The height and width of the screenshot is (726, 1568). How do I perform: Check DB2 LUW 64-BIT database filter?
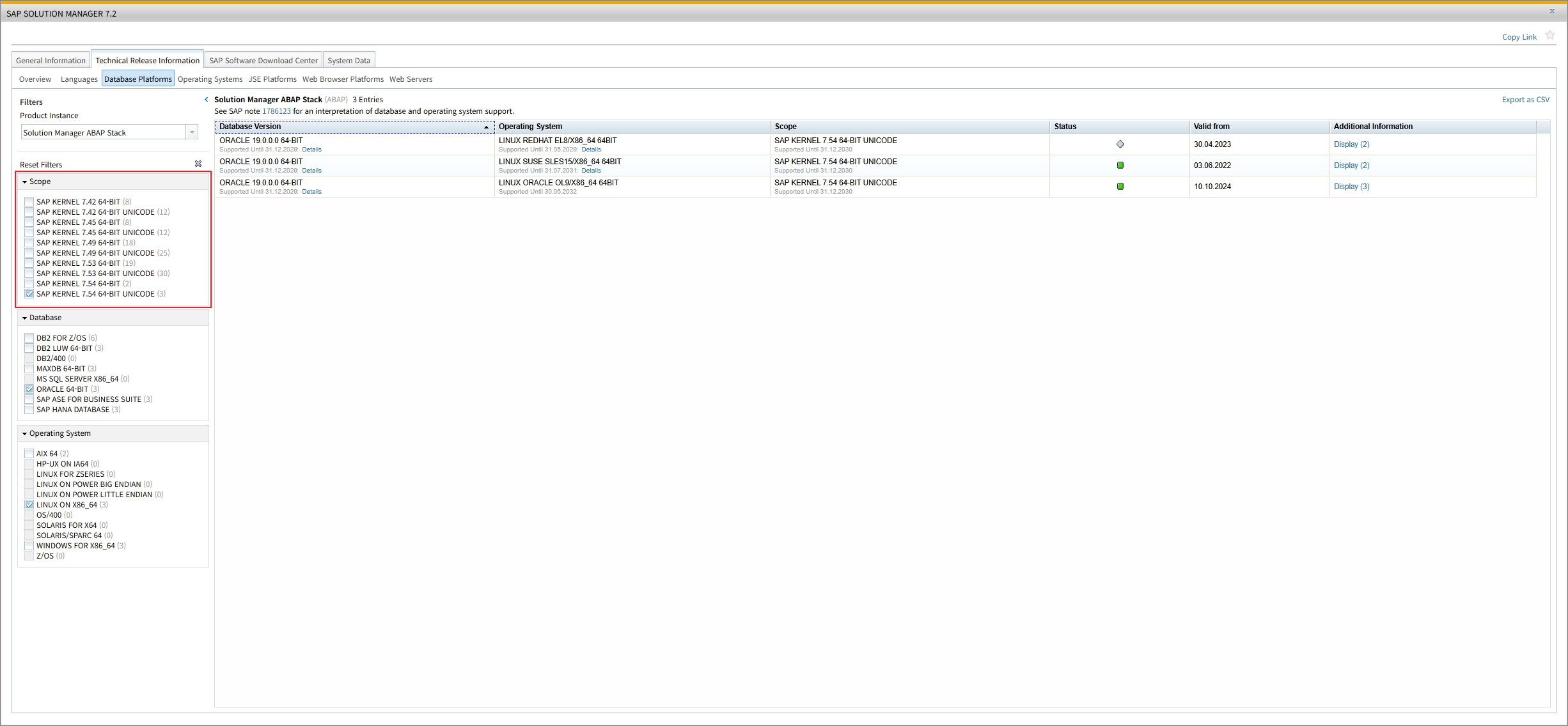click(x=29, y=348)
